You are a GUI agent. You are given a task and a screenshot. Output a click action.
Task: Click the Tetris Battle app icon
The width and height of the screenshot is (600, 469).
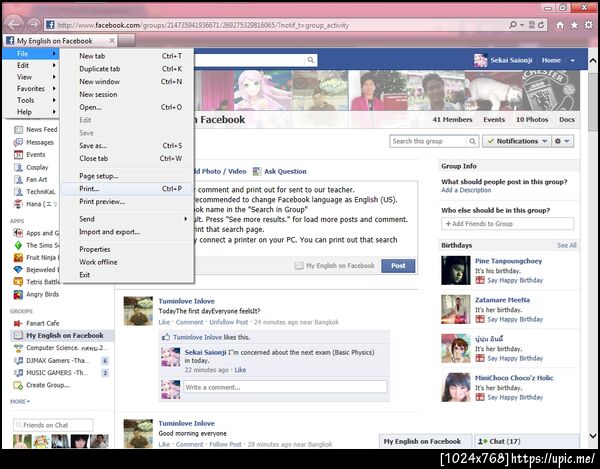click(18, 282)
